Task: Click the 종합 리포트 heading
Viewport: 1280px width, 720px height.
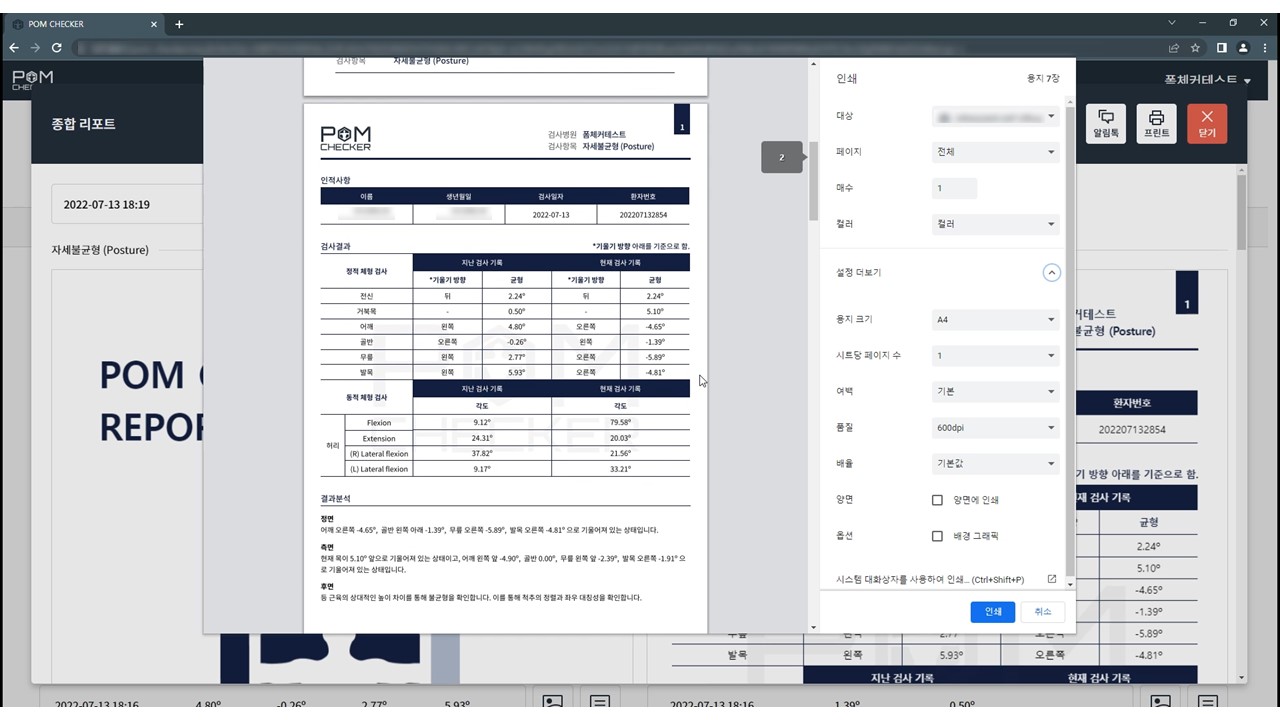Action: 83,124
